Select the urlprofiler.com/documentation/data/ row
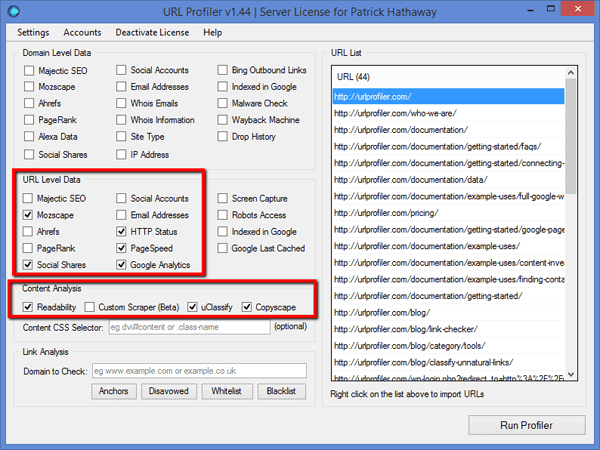The height and width of the screenshot is (450, 600). (x=448, y=179)
